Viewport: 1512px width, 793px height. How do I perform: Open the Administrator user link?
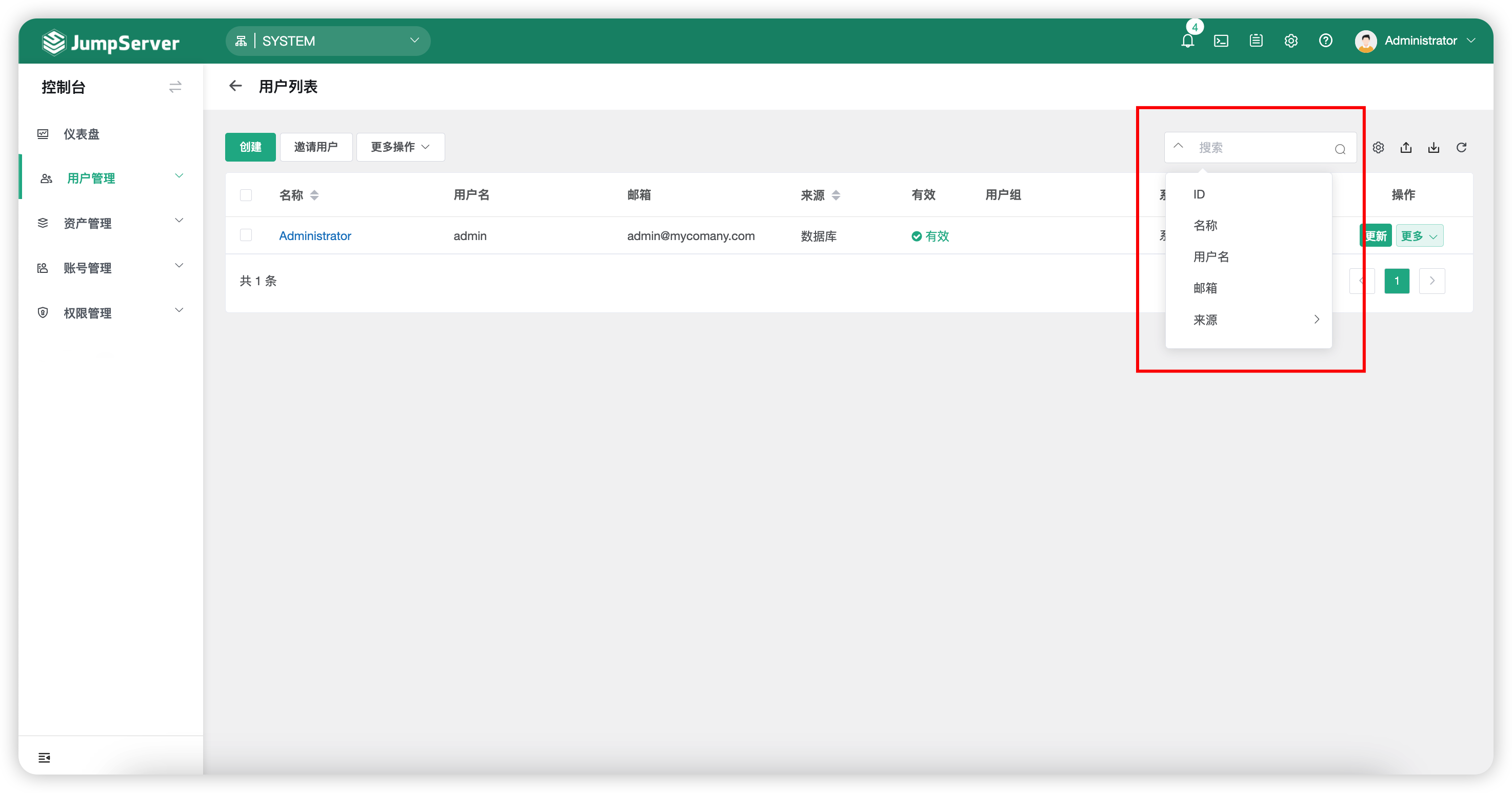(314, 235)
